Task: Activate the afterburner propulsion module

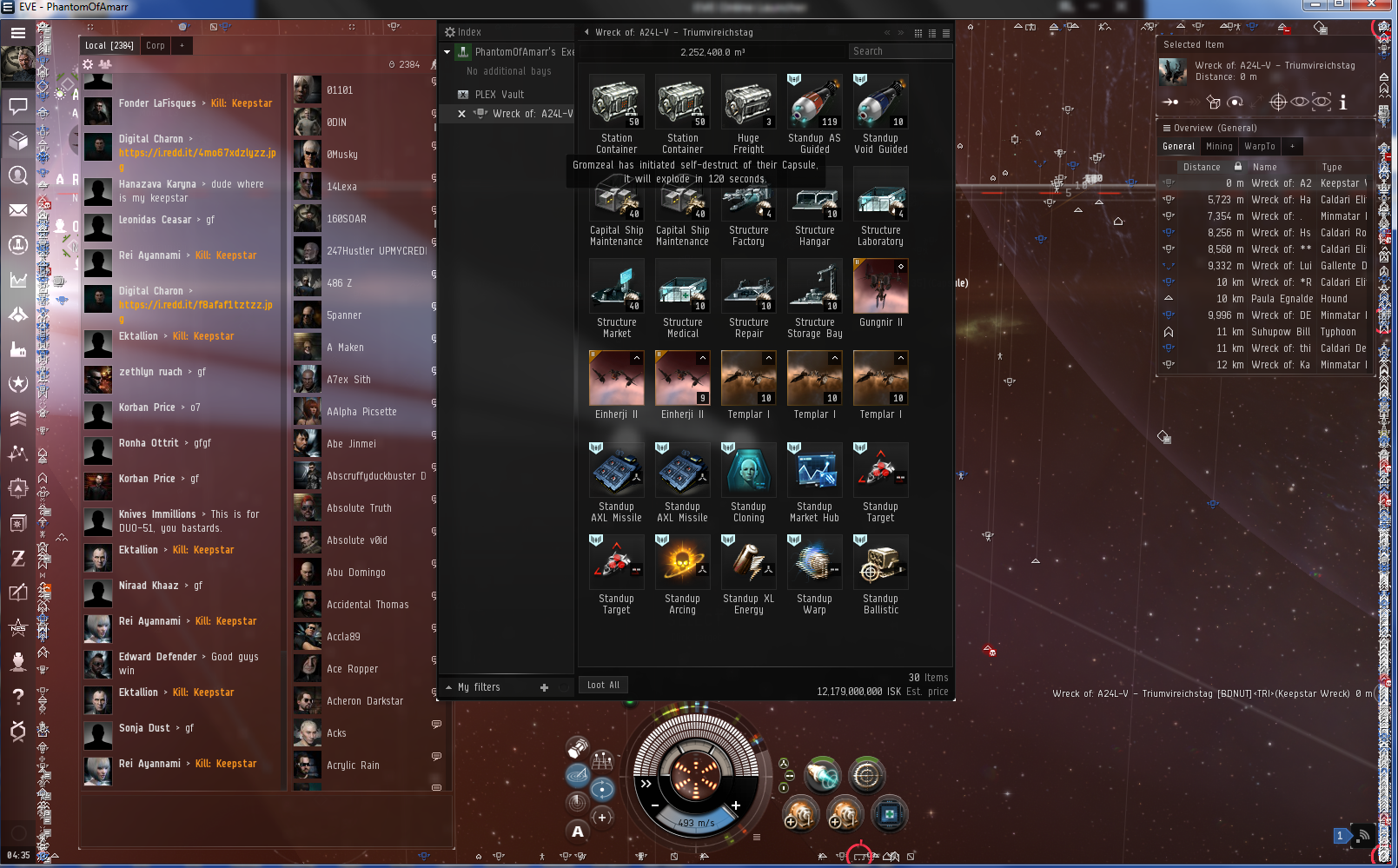Action: (x=822, y=776)
